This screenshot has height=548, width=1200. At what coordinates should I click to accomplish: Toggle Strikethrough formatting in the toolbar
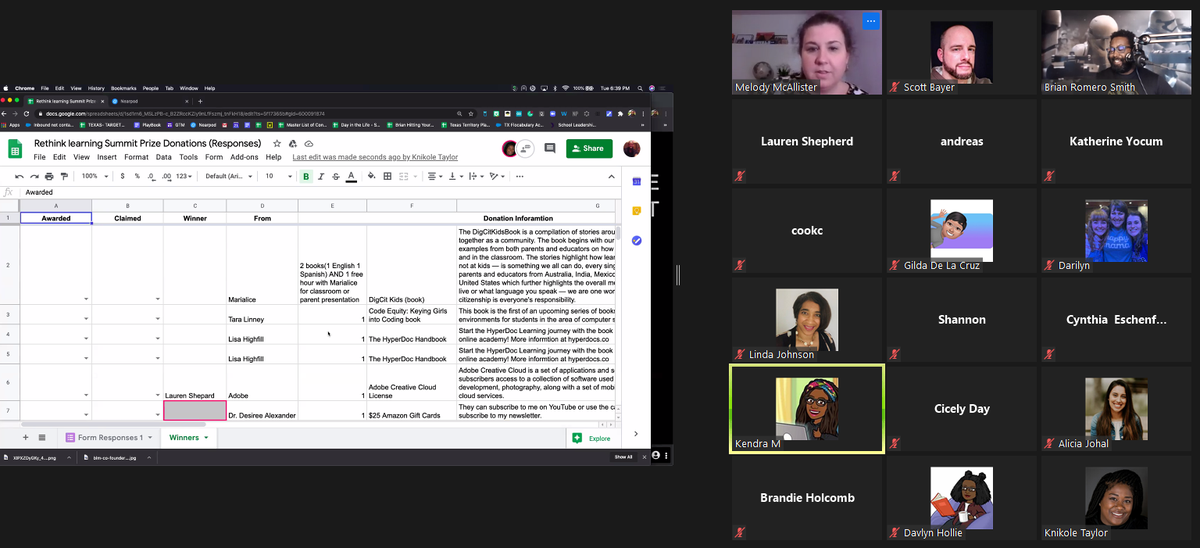click(x=336, y=176)
